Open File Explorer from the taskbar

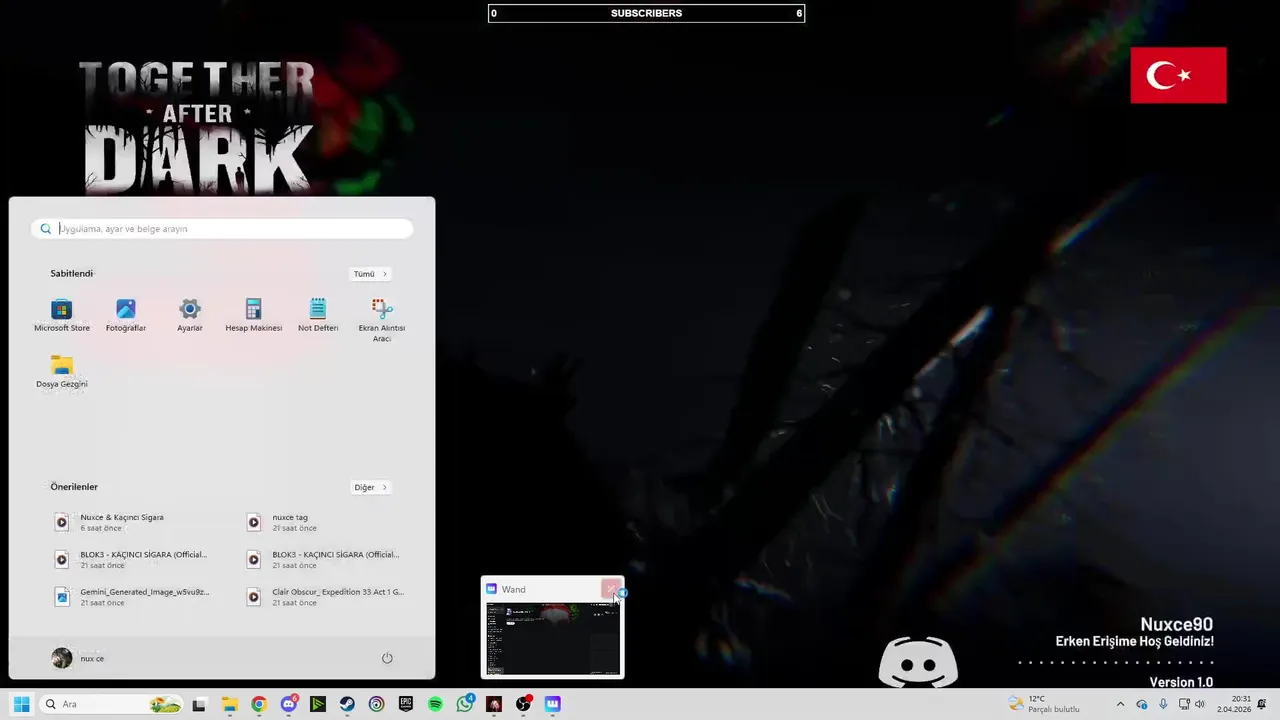(229, 704)
